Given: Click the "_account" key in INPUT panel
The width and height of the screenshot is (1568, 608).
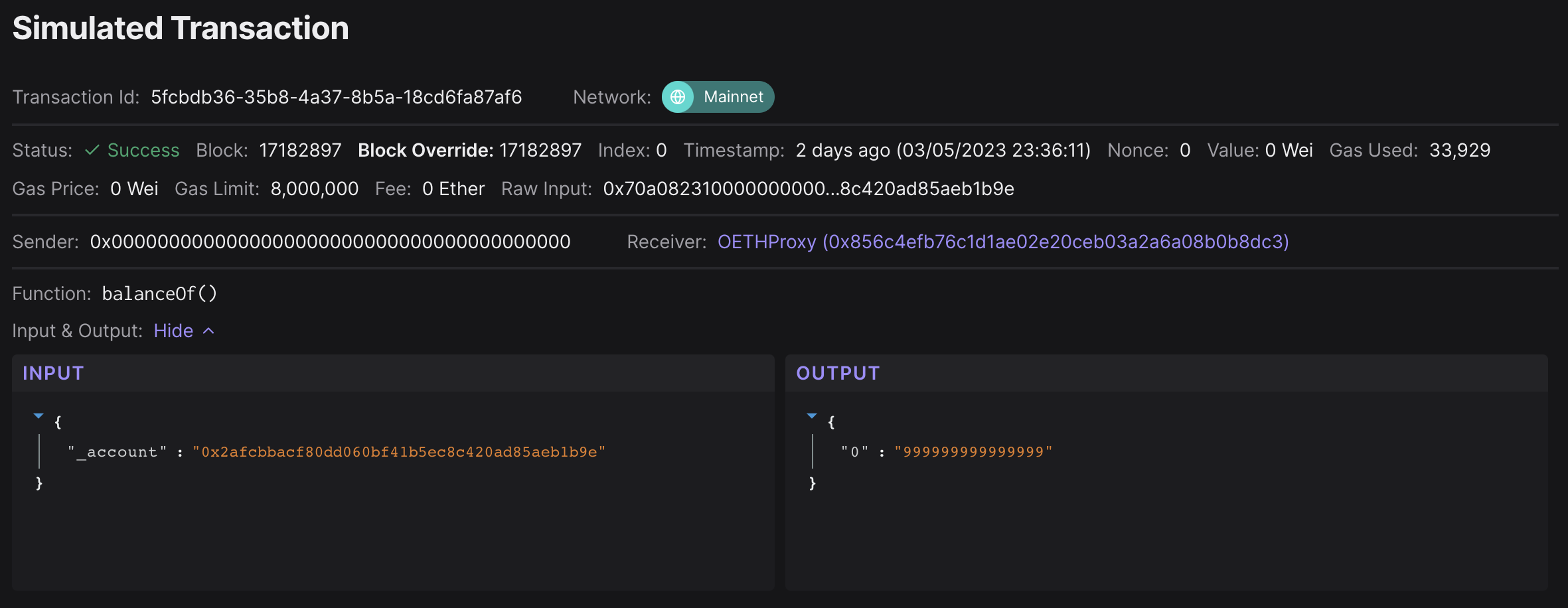Looking at the screenshot, I should click(118, 452).
